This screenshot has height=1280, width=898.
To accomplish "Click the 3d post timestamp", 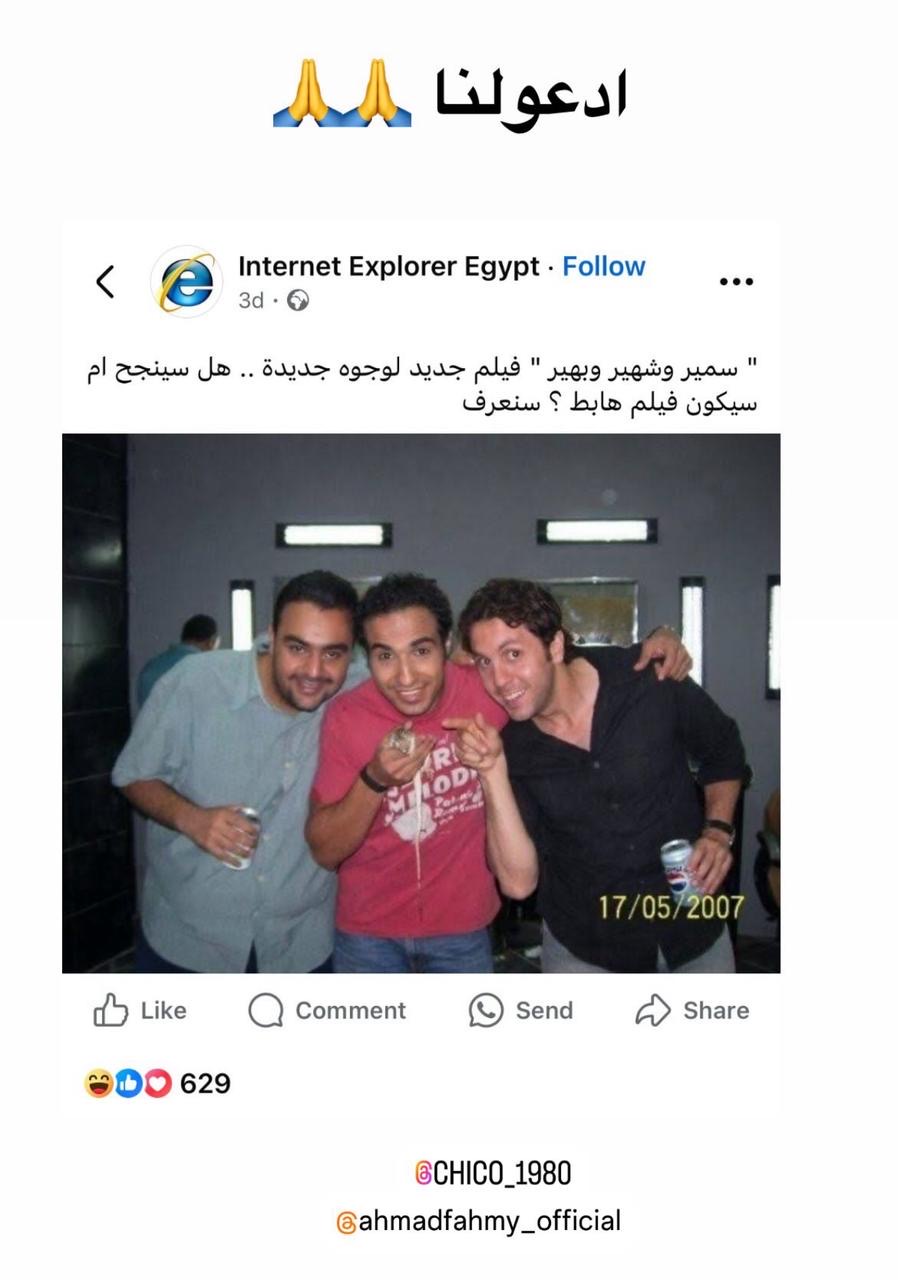I will coord(251,300).
